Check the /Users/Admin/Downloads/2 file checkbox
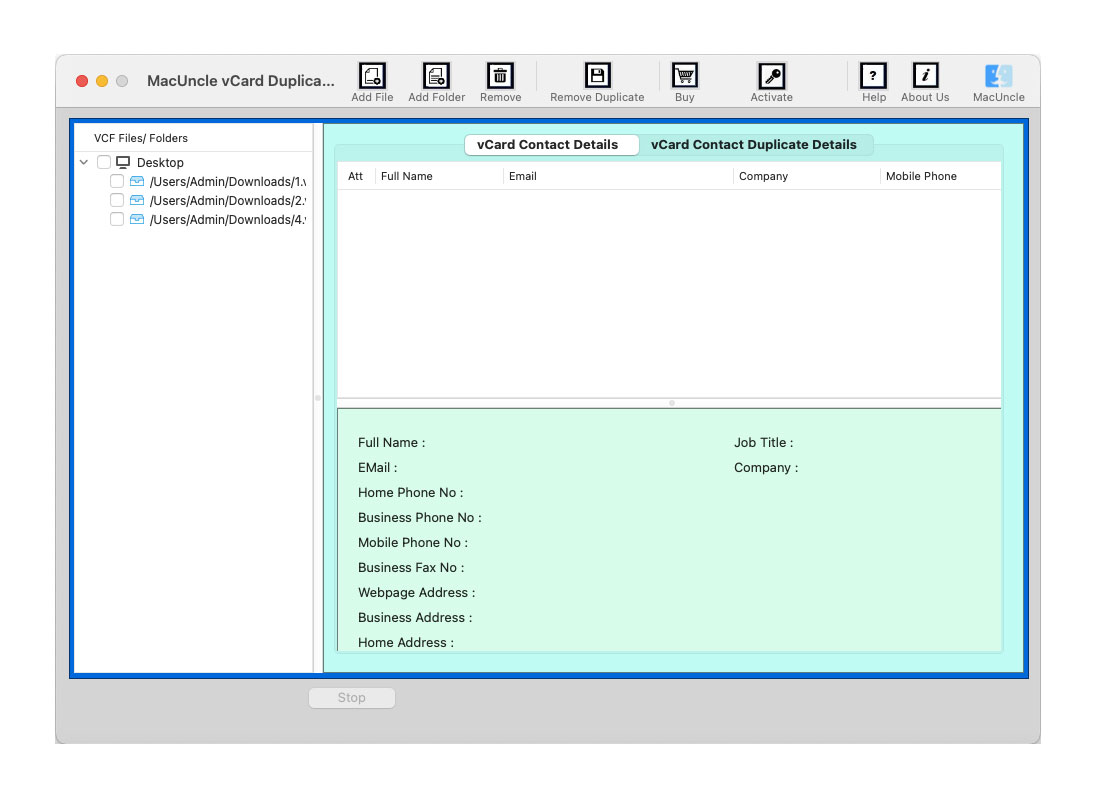 (117, 200)
